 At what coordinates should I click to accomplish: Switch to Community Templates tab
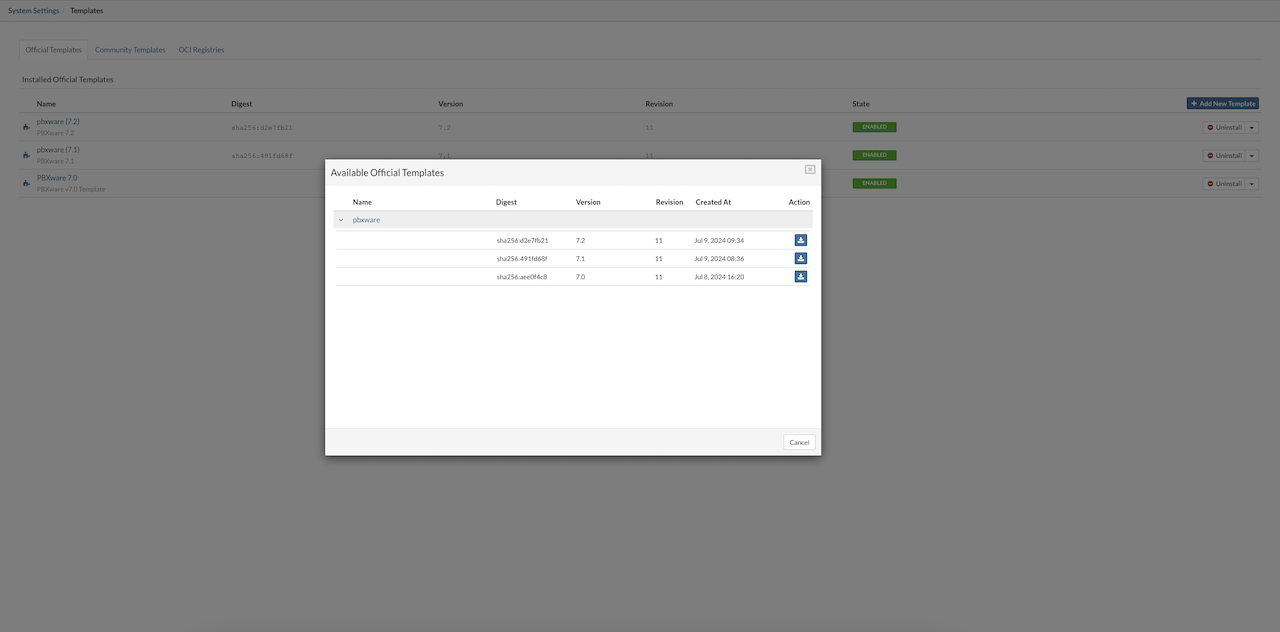pyautogui.click(x=130, y=50)
